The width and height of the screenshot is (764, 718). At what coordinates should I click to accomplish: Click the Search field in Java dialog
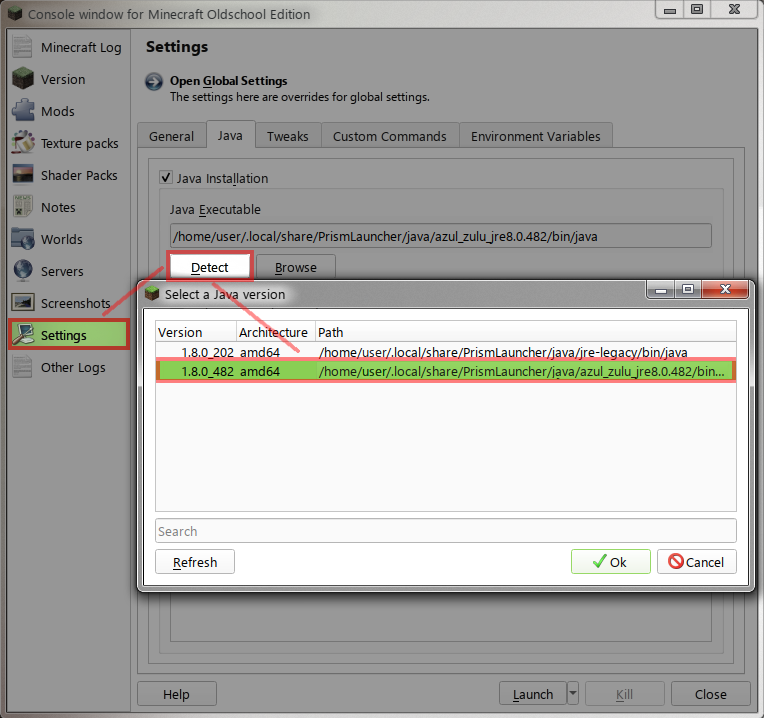pos(445,531)
